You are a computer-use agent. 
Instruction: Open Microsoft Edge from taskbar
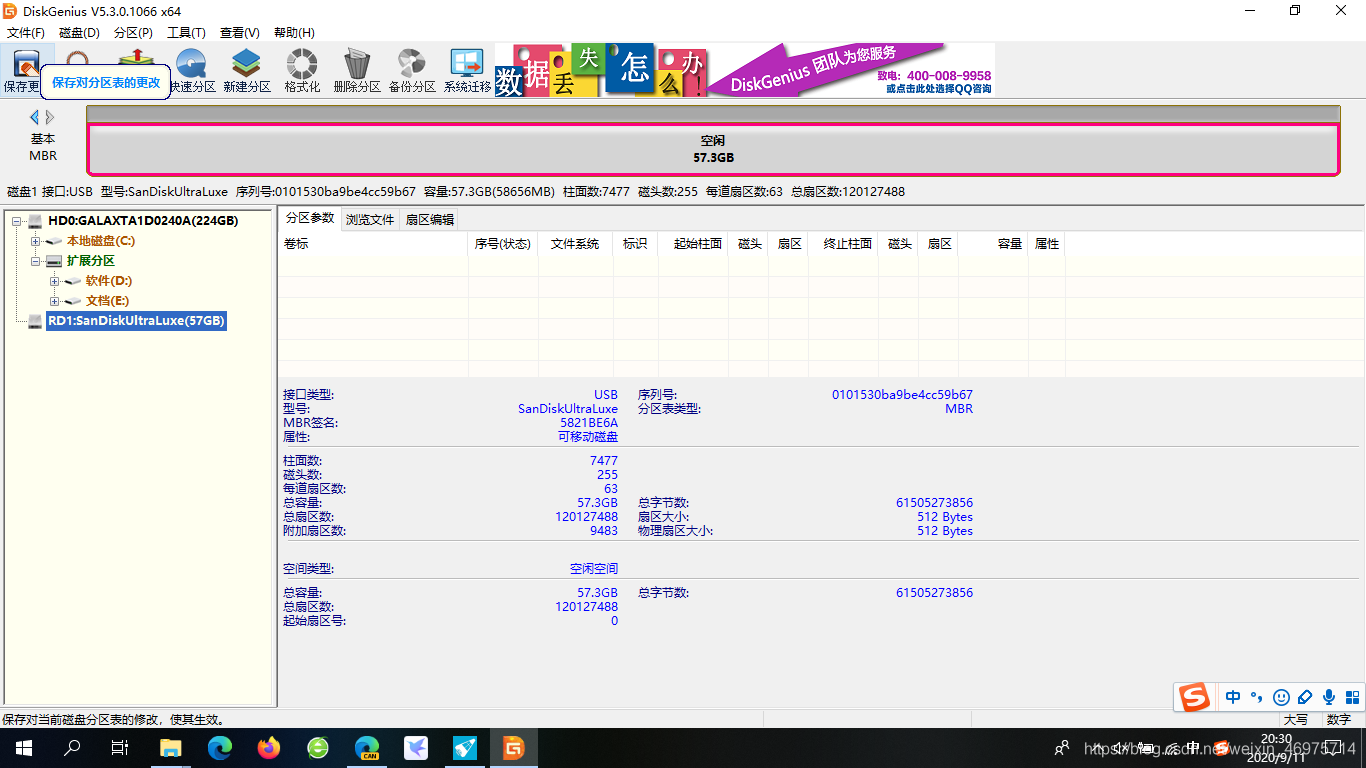coord(220,748)
